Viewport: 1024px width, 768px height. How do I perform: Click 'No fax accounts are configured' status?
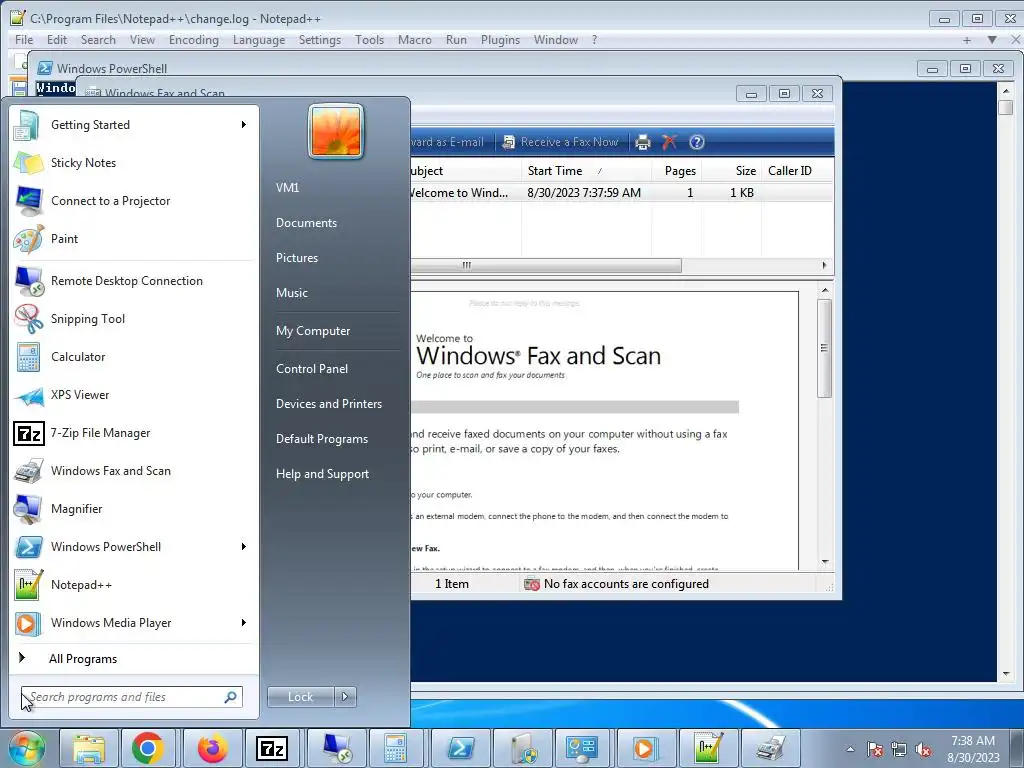coord(626,584)
